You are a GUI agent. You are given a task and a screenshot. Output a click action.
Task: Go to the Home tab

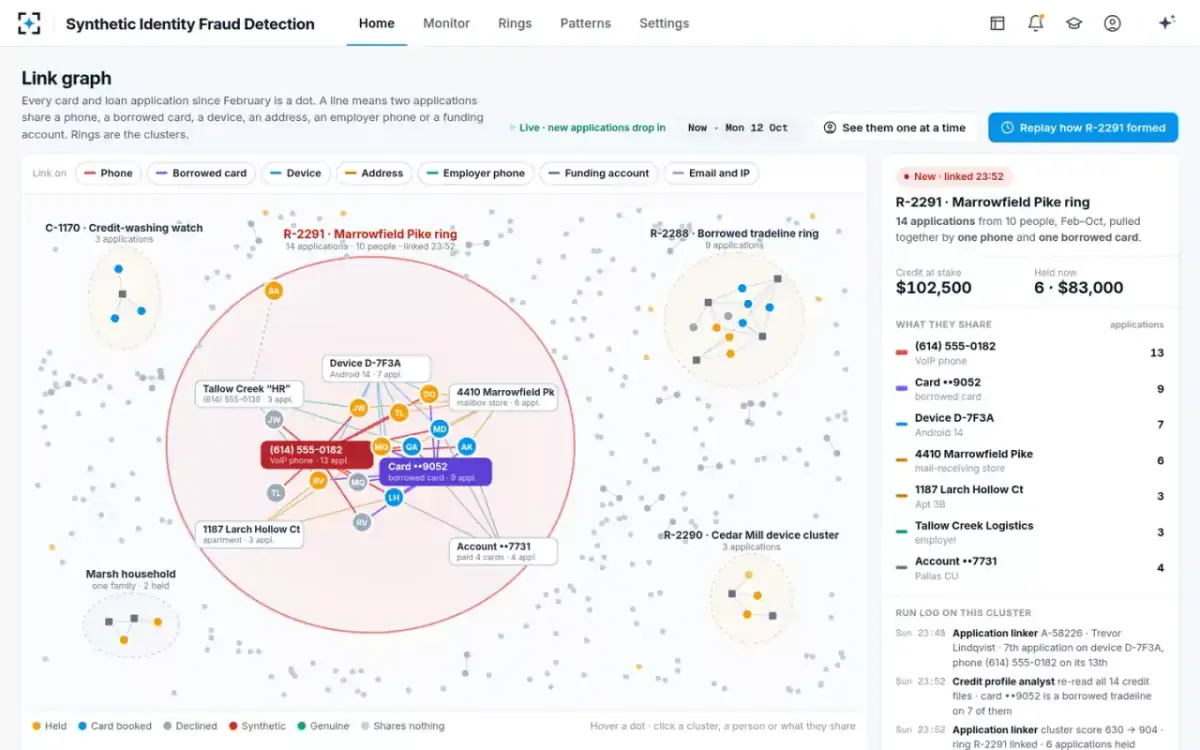click(377, 23)
